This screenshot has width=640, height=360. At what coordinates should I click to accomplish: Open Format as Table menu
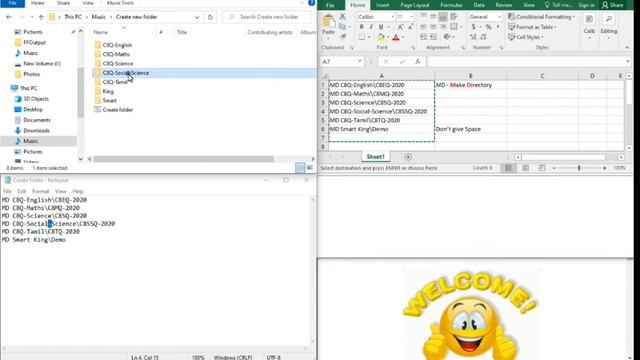(x=532, y=27)
